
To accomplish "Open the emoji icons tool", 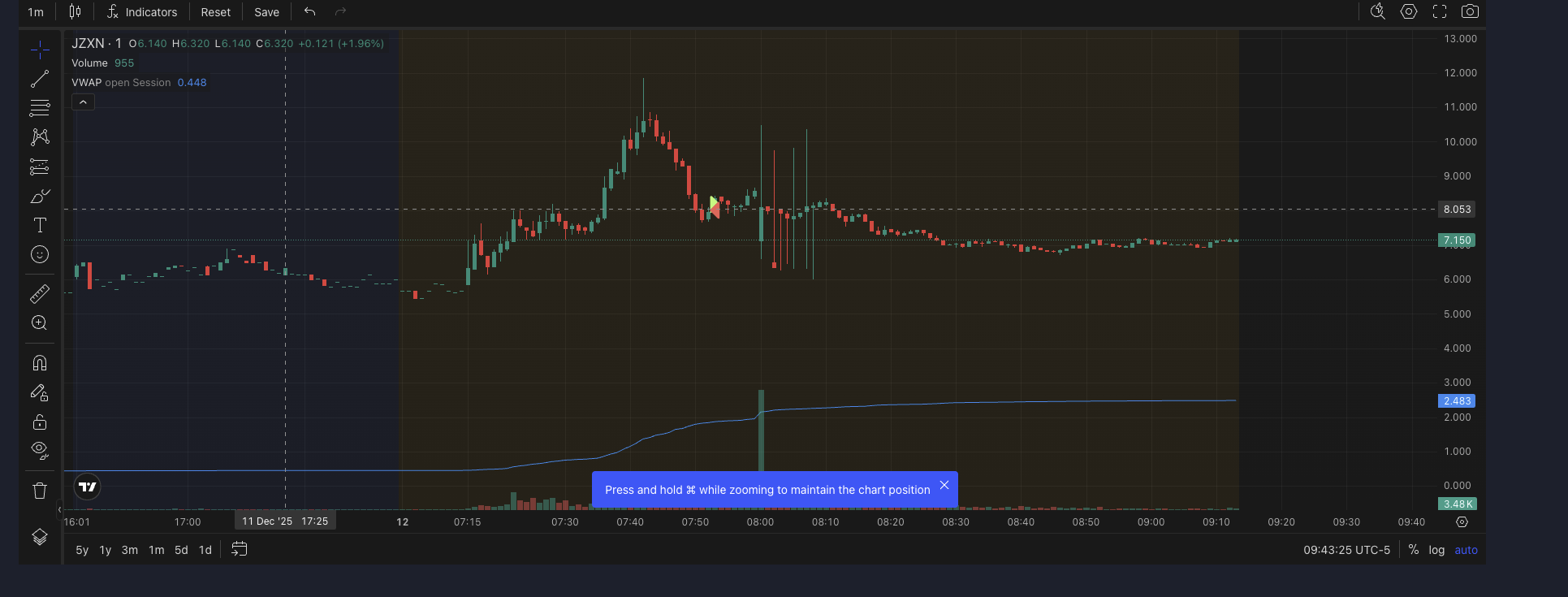I will (40, 255).
